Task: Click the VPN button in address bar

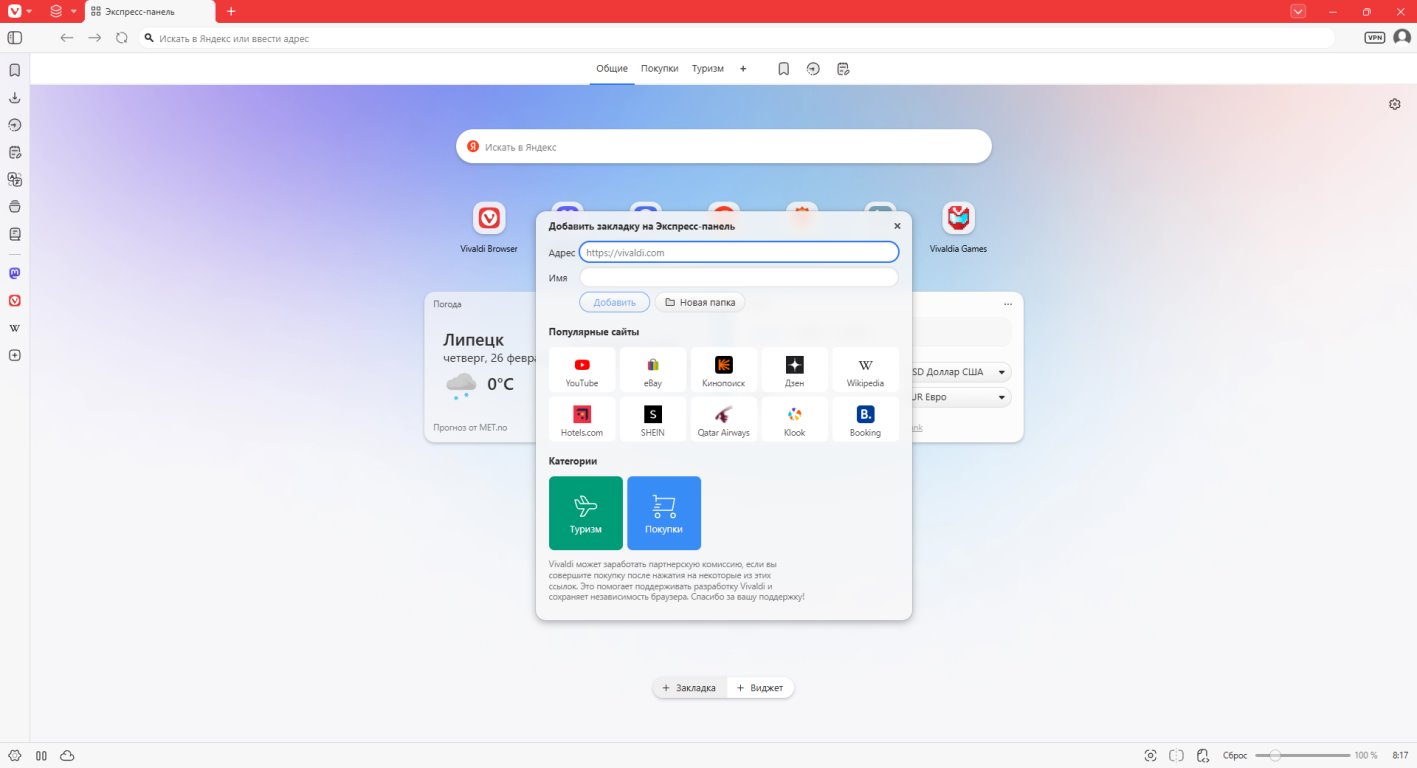Action: [x=1375, y=38]
